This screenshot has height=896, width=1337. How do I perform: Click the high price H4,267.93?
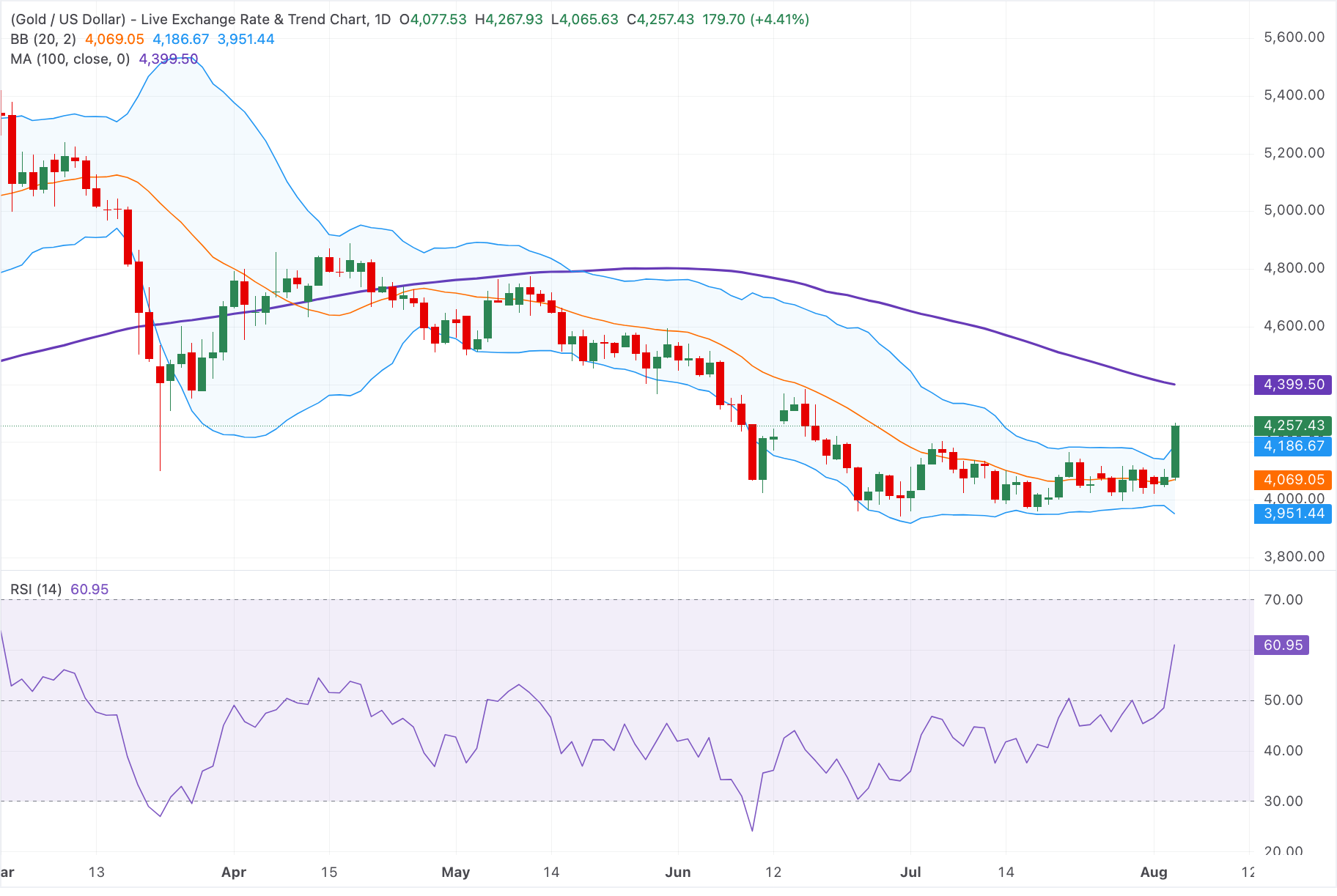point(509,19)
